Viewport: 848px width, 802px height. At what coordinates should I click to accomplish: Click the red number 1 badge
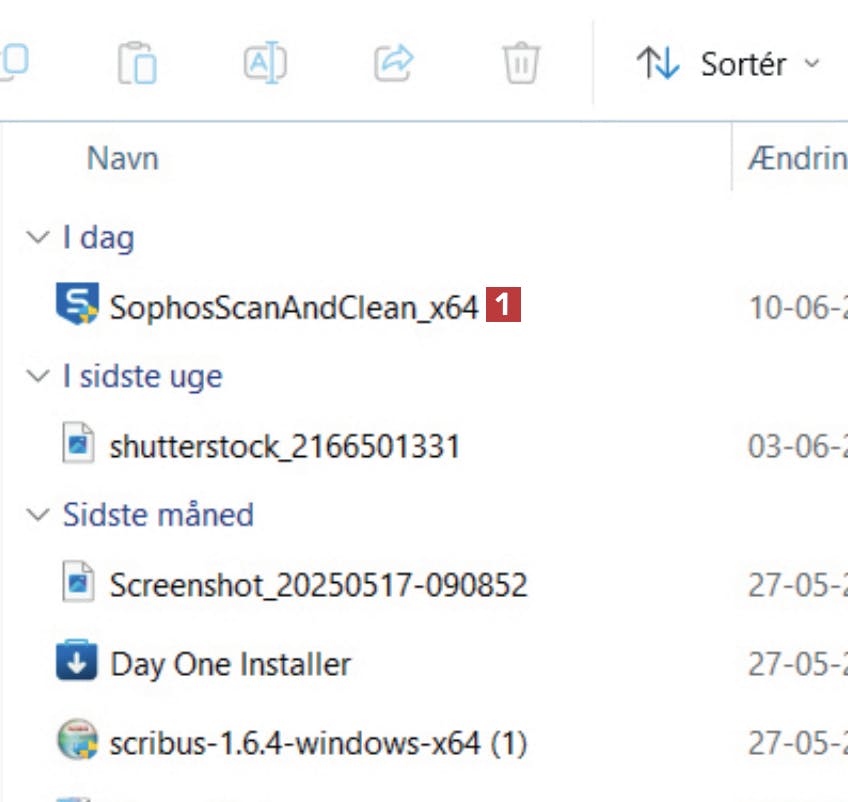(x=503, y=305)
